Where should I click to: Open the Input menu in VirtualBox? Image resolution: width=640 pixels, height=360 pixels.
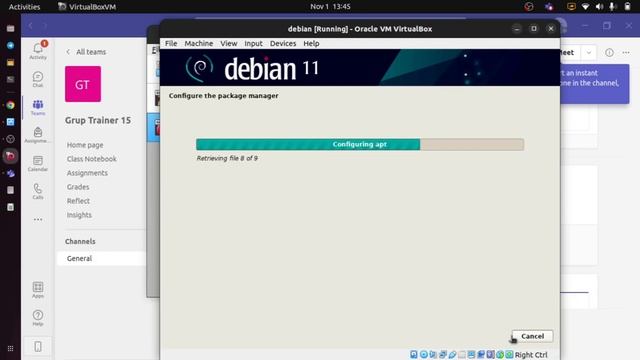pos(253,43)
